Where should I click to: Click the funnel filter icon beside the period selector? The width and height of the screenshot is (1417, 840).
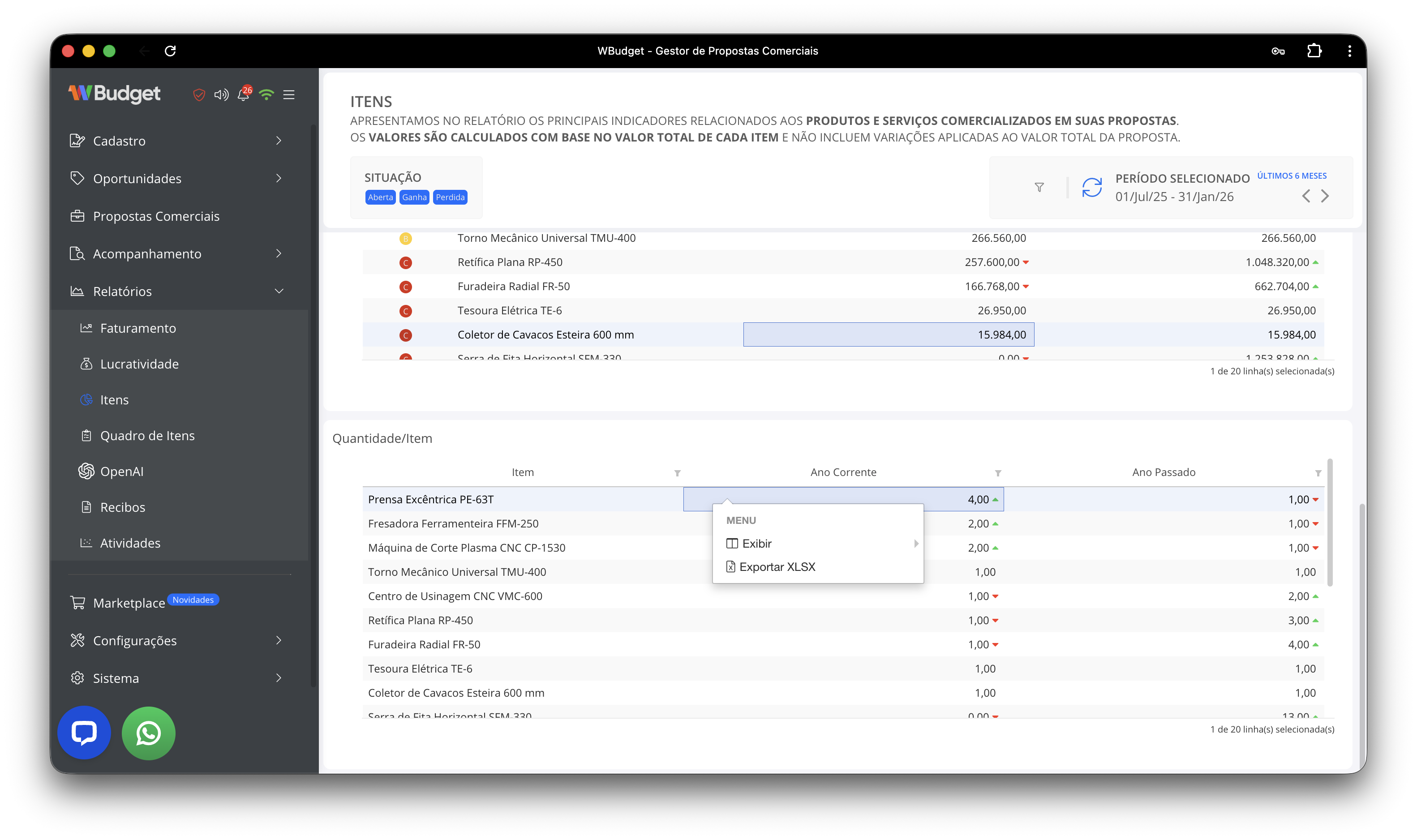1039,187
